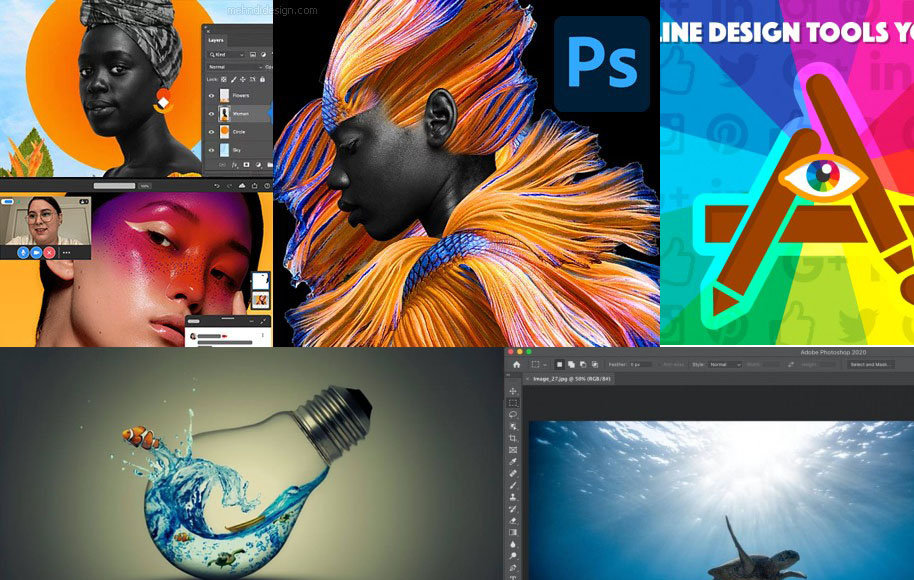This screenshot has height=580, width=914.
Task: Select the Gradient tool
Action: [x=513, y=532]
